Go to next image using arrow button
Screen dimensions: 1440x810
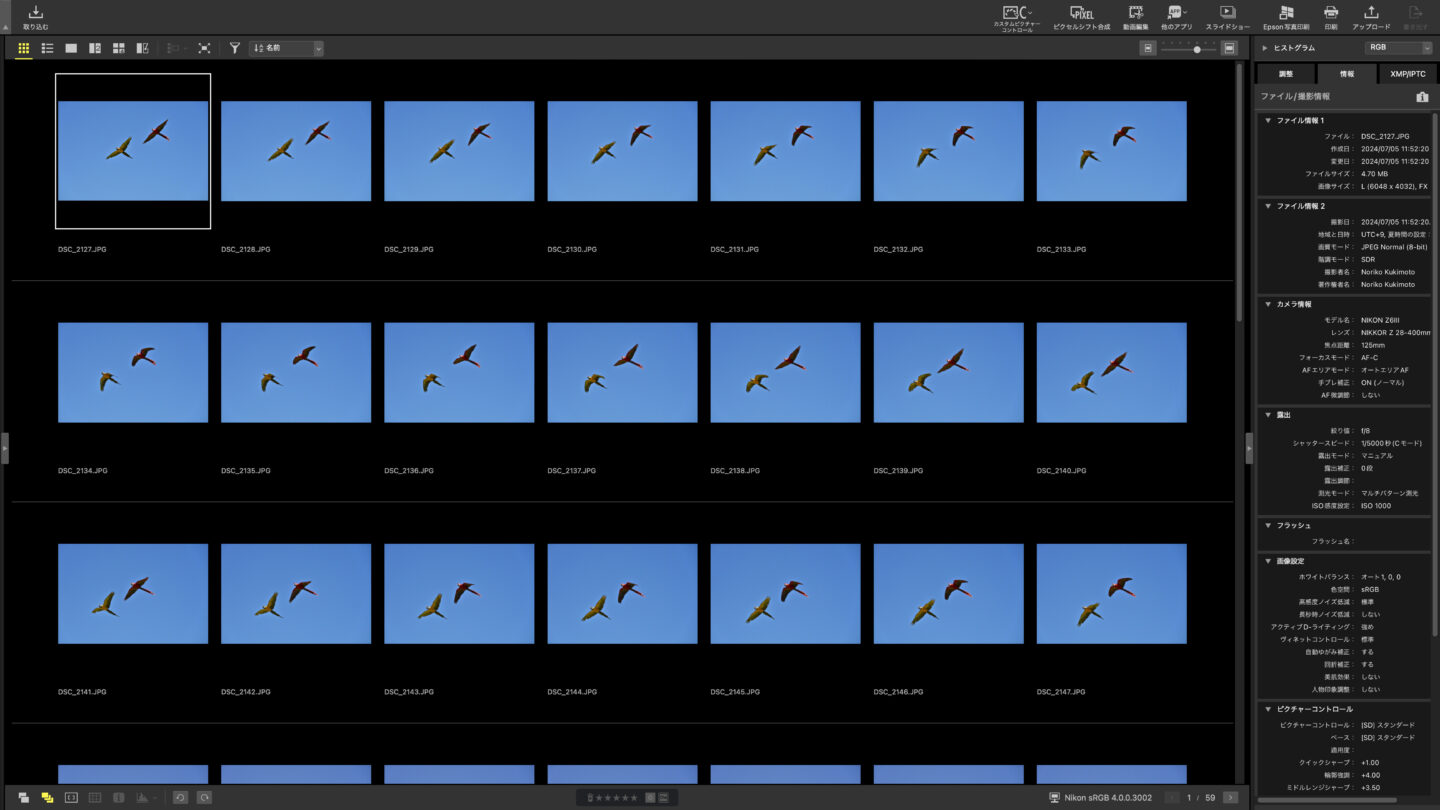point(1230,797)
